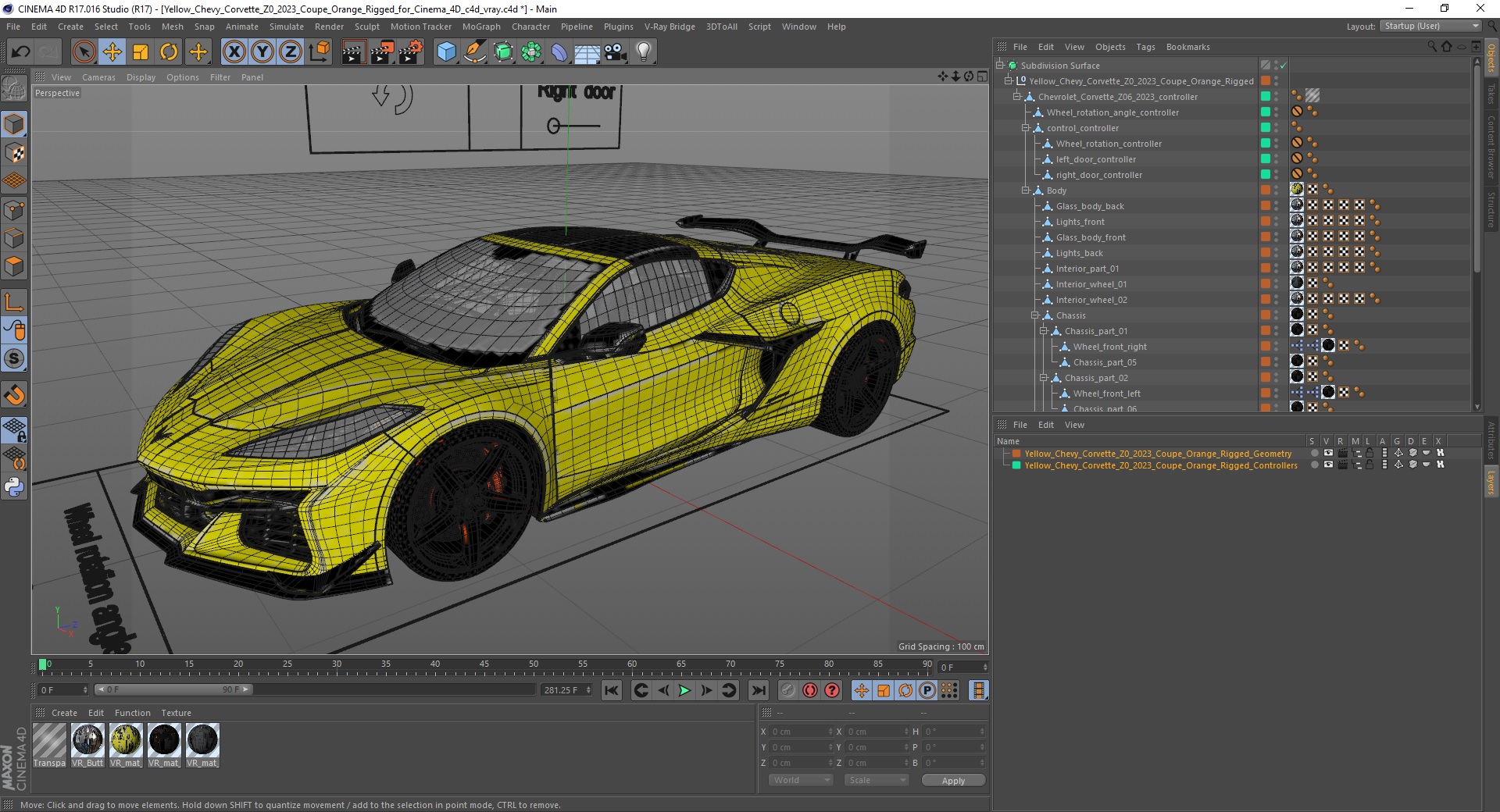1500x812 pixels.
Task: Go to start of animation
Action: (x=612, y=690)
